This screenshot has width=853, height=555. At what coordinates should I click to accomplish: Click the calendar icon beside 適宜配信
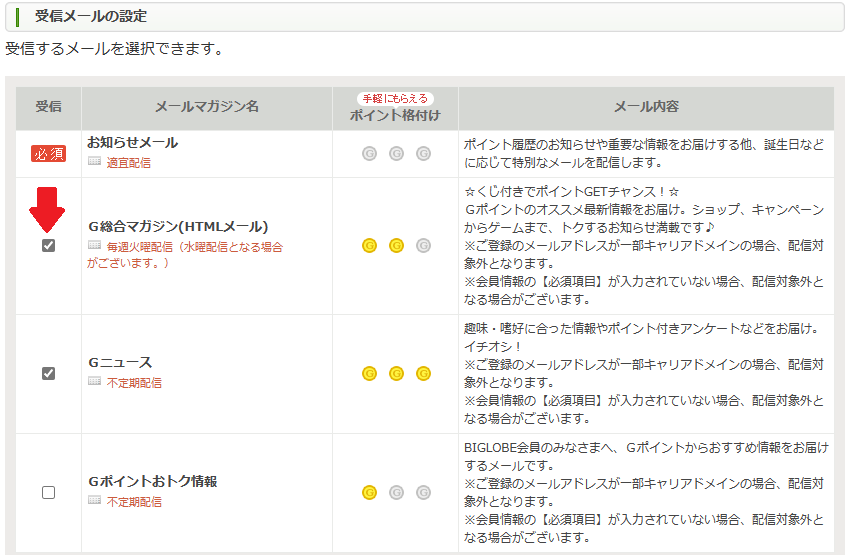click(x=95, y=161)
